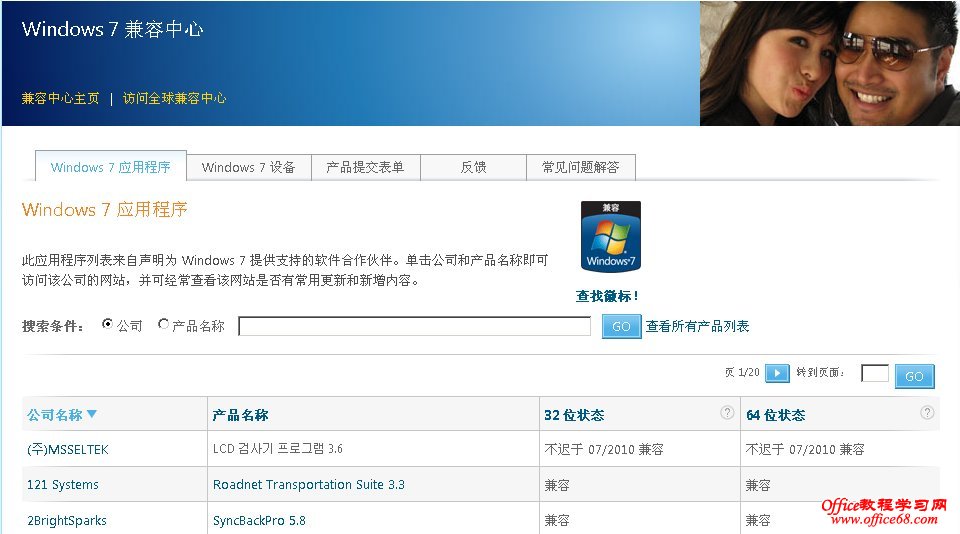Click the Windows 7 兼容中心 title
This screenshot has width=960, height=534.
pyautogui.click(x=113, y=29)
